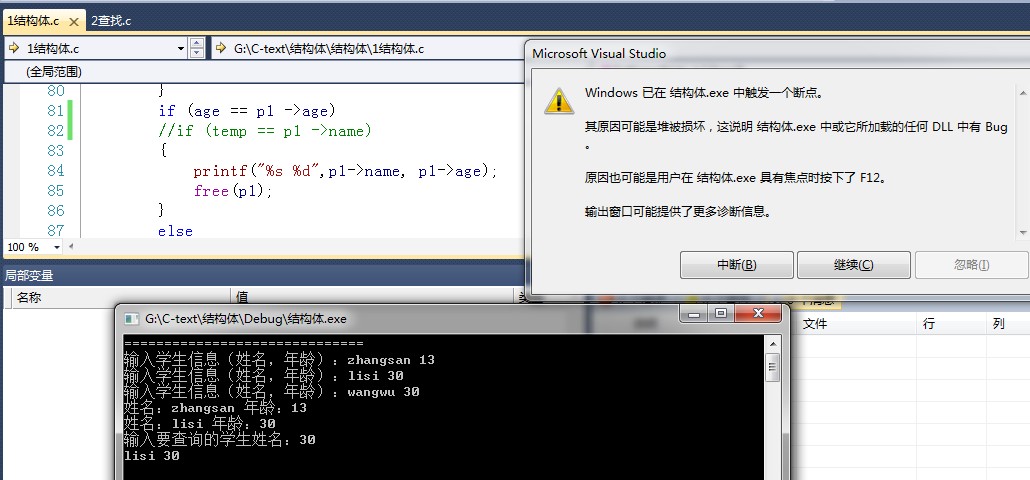Open the (全局范围) scope dropdown
The image size is (1030, 480).
coord(264,72)
